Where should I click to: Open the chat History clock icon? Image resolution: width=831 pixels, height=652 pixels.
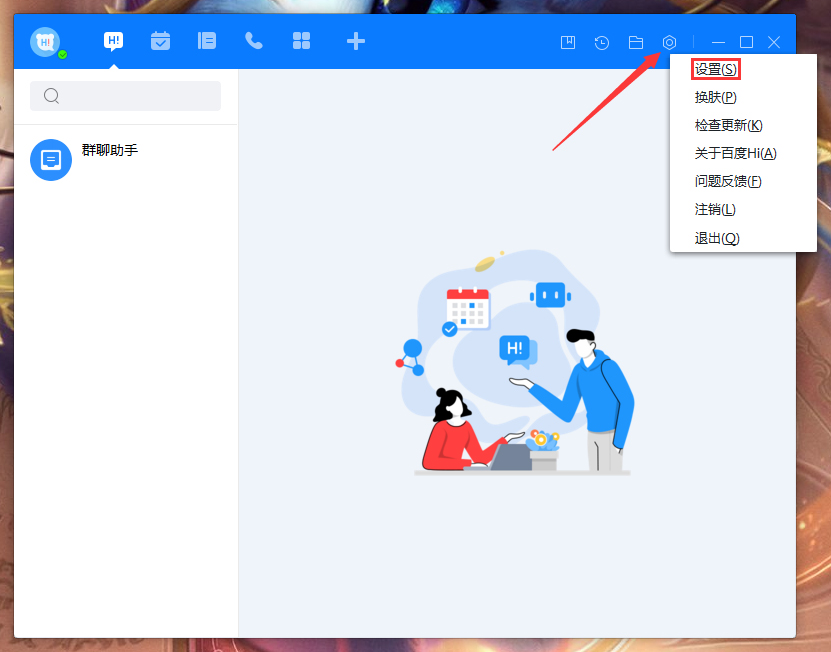click(x=602, y=42)
